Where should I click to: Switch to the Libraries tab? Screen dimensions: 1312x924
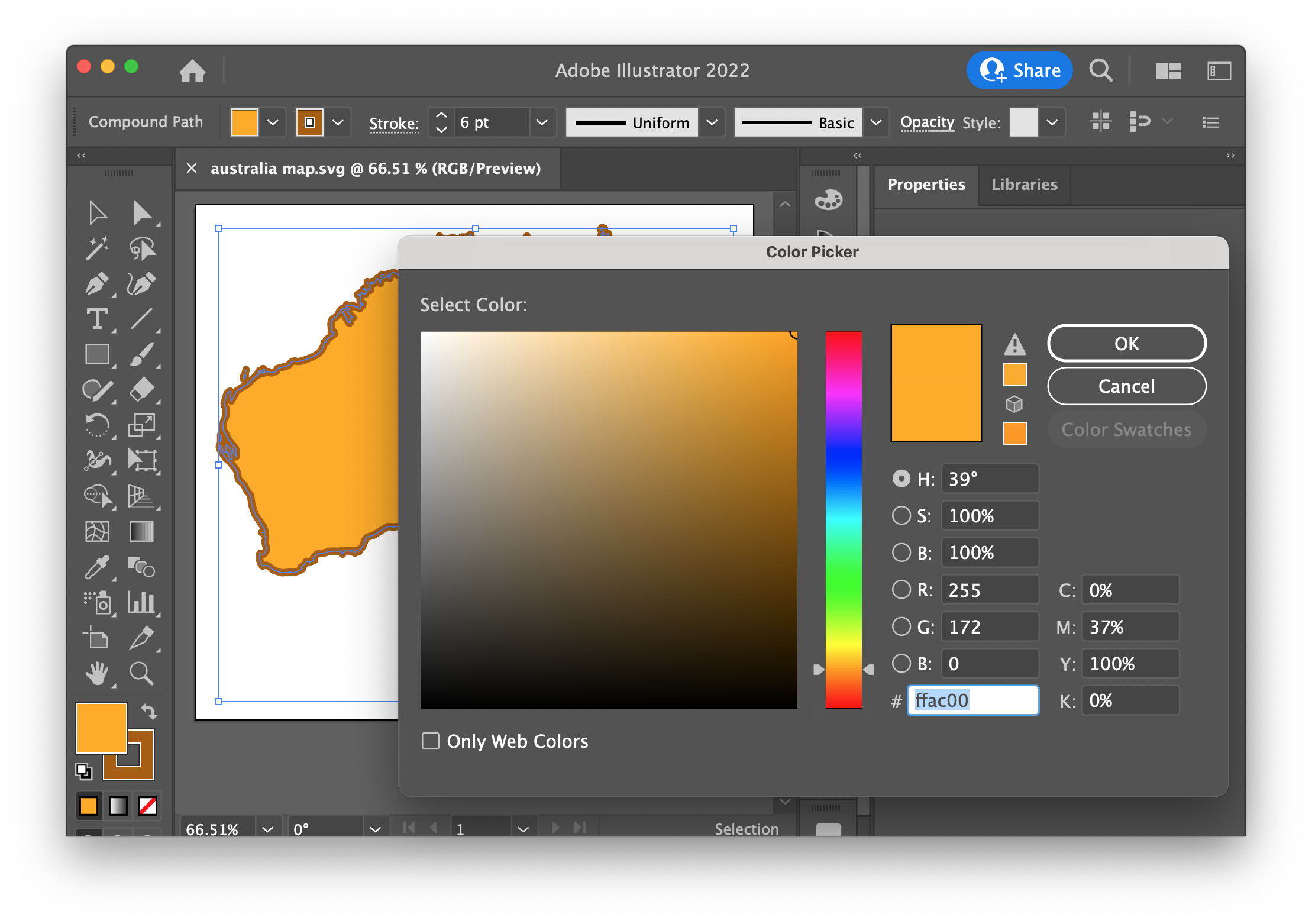click(x=1024, y=185)
